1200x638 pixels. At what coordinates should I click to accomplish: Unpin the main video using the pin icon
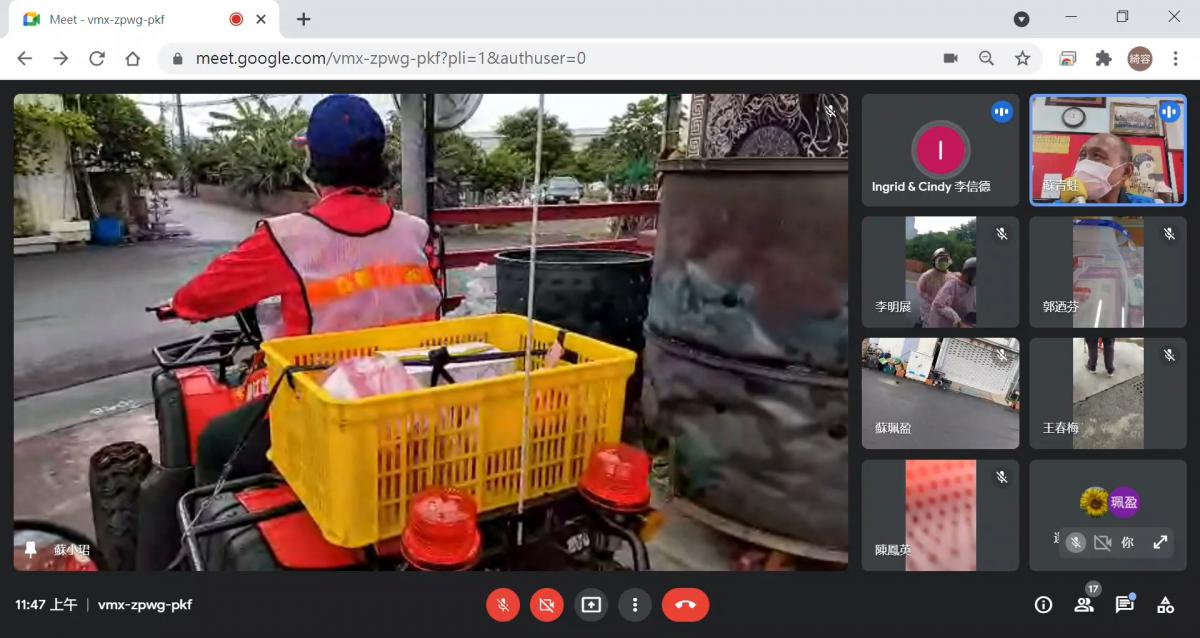coord(30,550)
